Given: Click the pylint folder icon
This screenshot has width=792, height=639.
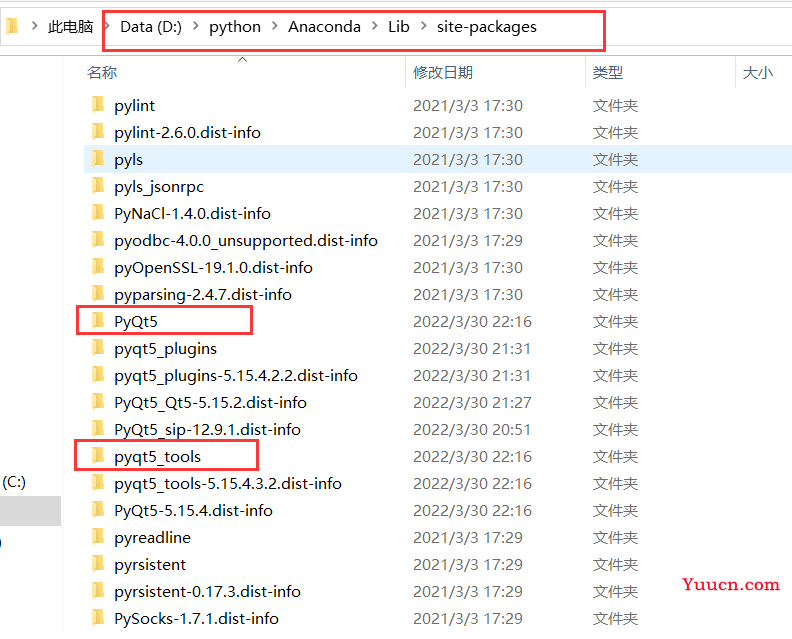Looking at the screenshot, I should point(98,105).
